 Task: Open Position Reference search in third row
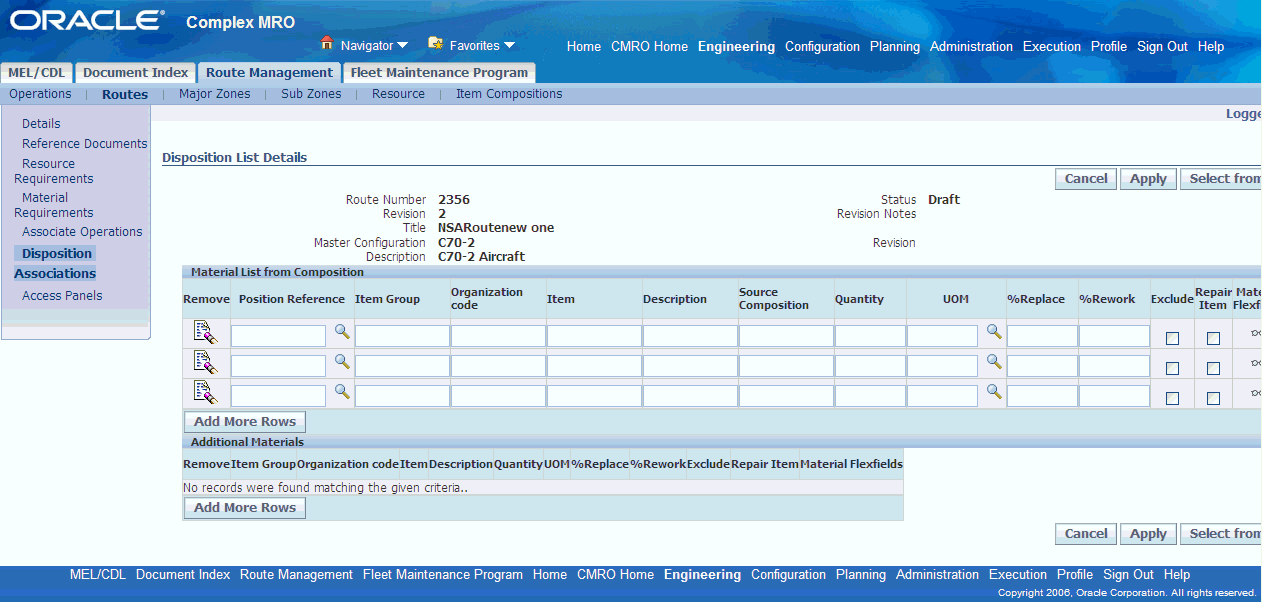pos(342,392)
